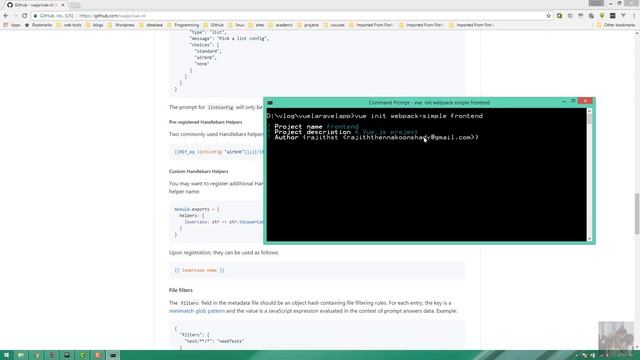Click the green C taskbar icon
The image size is (640, 360).
click(x=82, y=355)
